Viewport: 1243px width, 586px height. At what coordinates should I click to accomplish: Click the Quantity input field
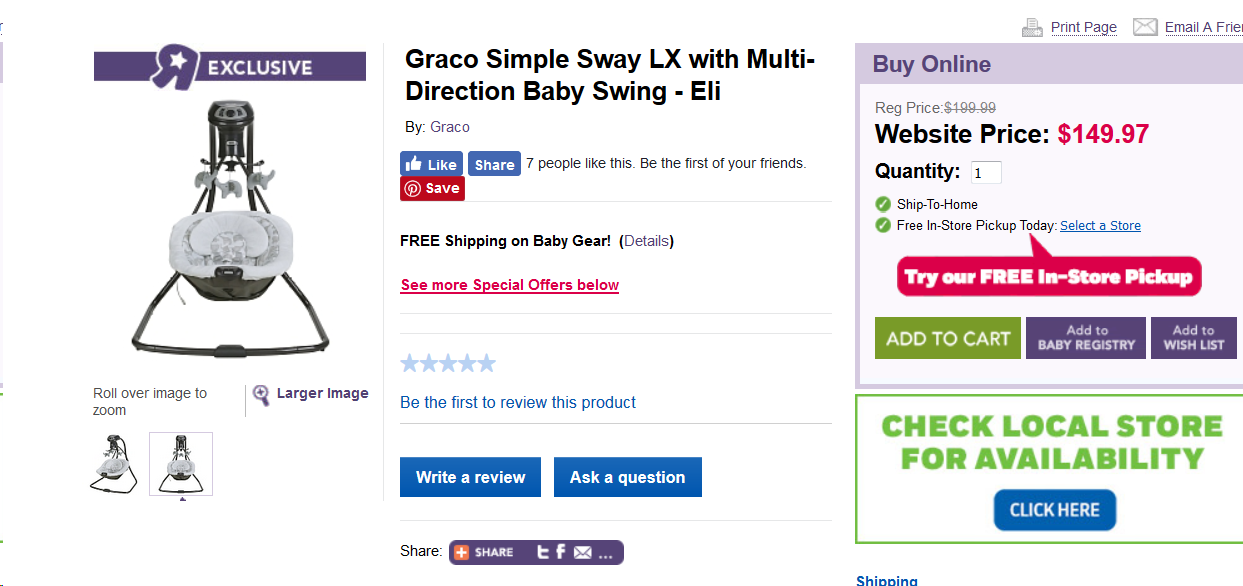(986, 172)
